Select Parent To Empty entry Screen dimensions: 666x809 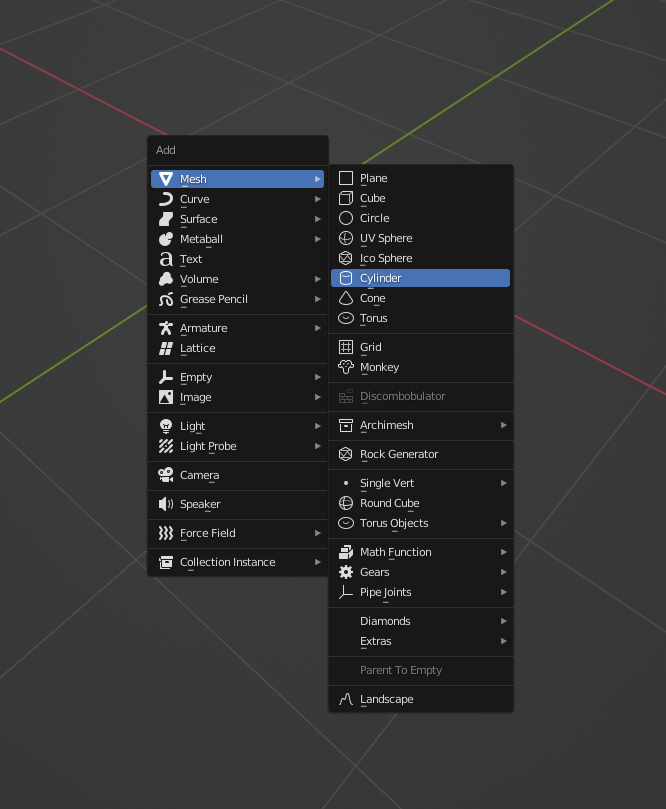point(420,670)
